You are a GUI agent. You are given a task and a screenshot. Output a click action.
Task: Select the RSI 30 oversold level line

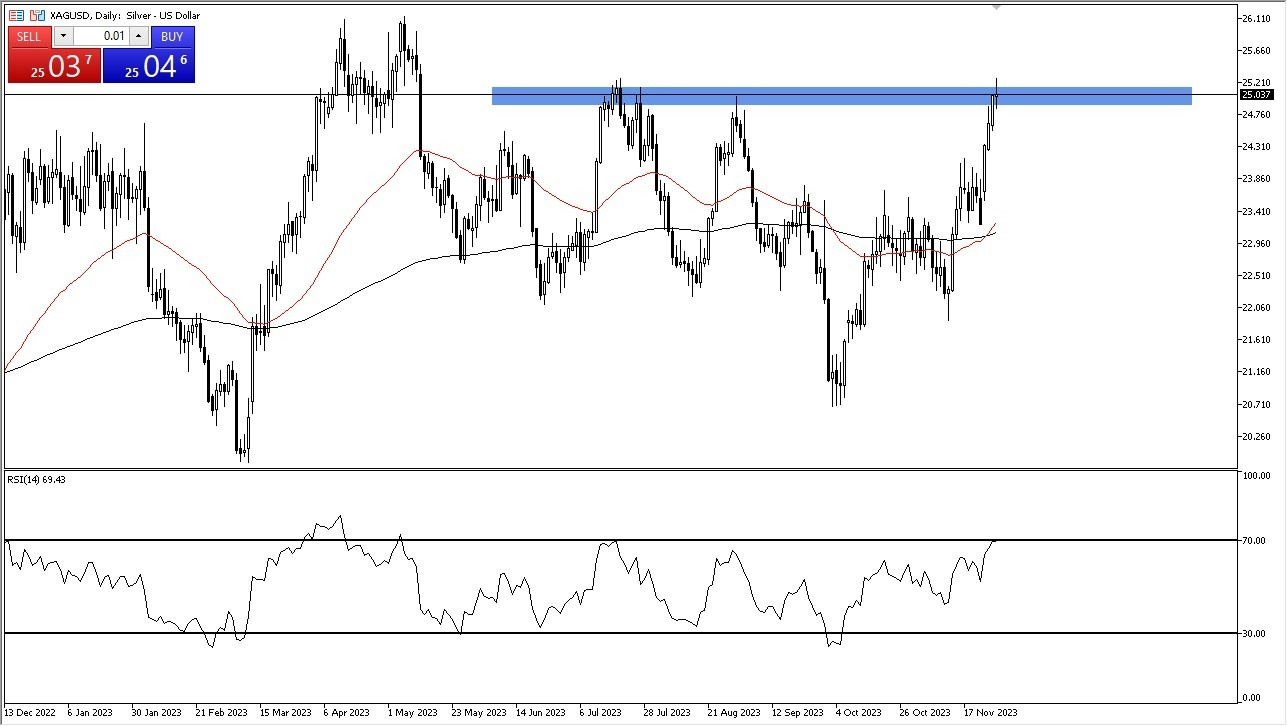tap(619, 633)
